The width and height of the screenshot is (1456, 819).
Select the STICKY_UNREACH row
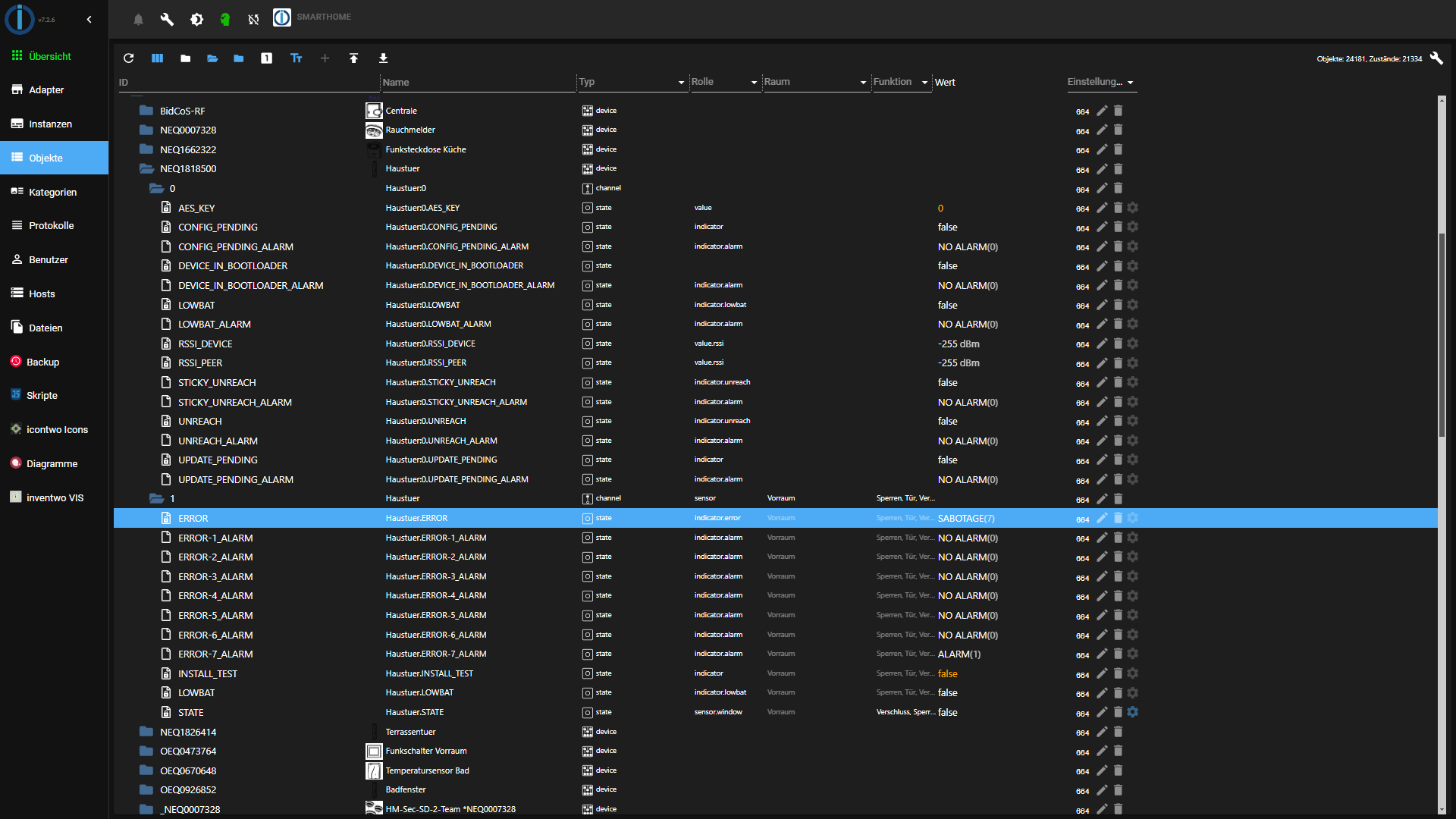[775, 382]
